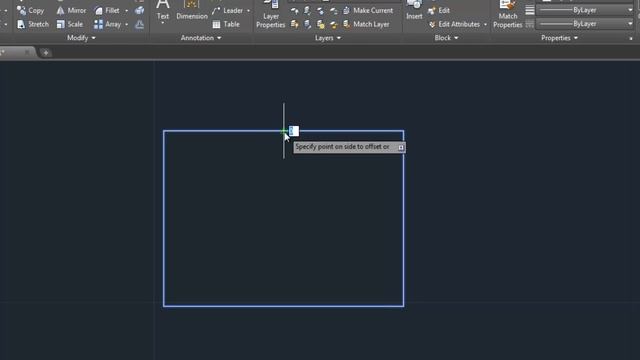
Task: Open the Array dropdown arrow
Action: [x=127, y=24]
